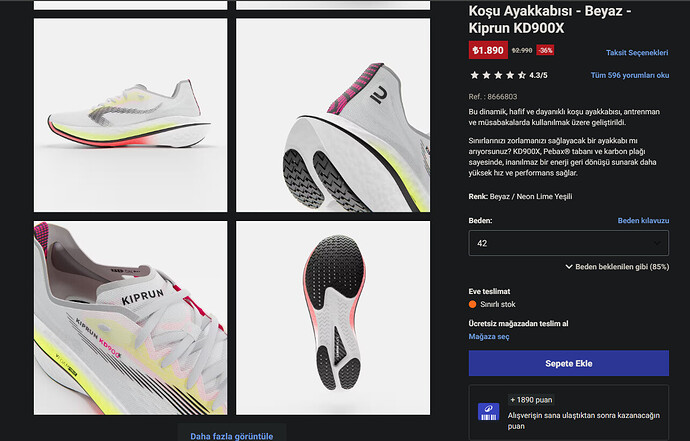Click the Eve teslimat label
The image size is (690, 441).
(x=489, y=291)
